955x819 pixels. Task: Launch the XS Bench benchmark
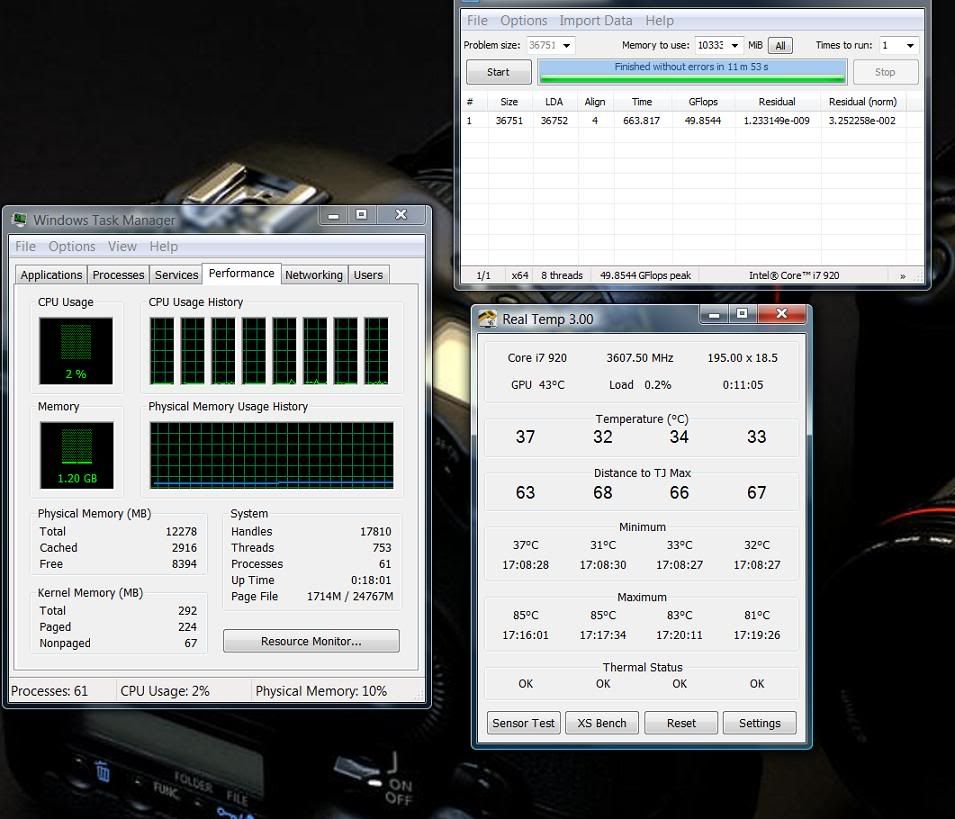tap(603, 723)
